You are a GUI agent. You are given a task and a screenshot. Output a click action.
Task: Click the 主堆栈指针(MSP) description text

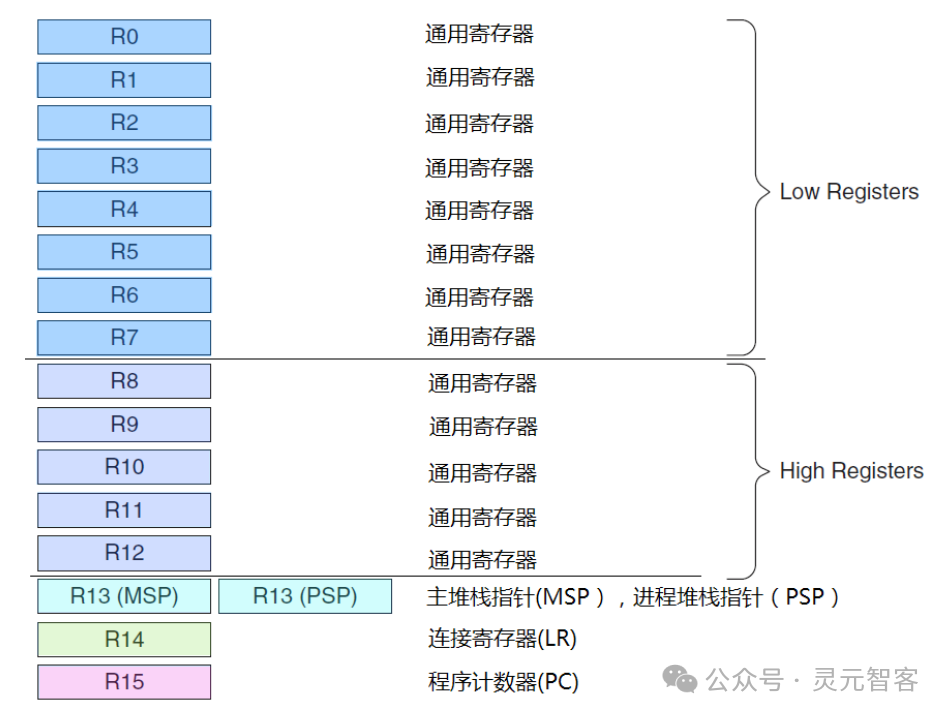[516, 598]
